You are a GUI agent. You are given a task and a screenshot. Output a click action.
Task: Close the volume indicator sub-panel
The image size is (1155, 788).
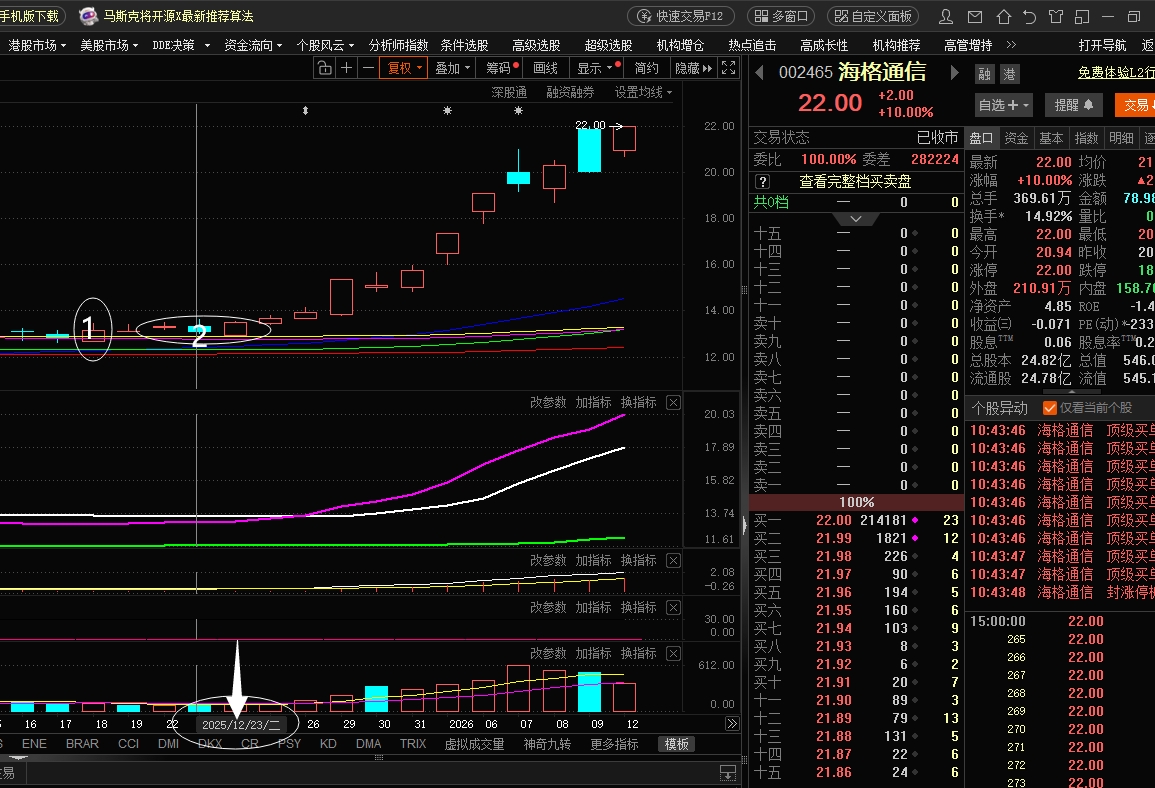coord(673,653)
